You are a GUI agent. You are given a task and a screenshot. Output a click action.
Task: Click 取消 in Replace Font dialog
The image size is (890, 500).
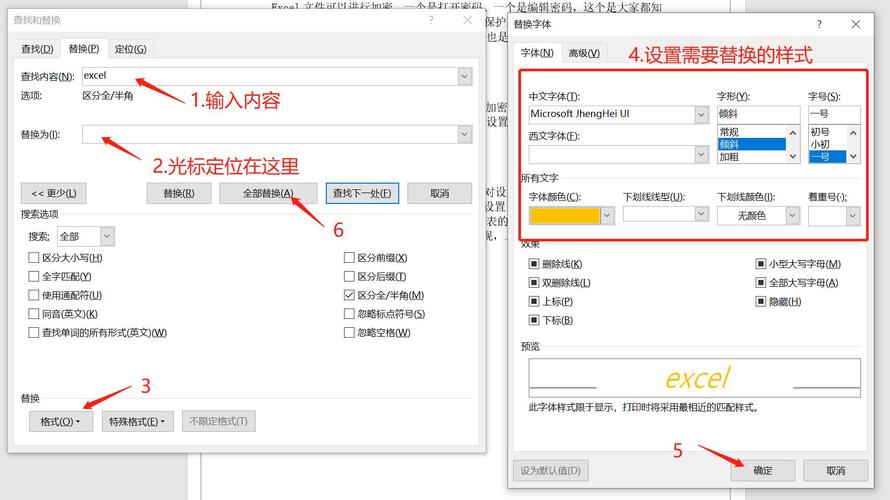coord(836,470)
